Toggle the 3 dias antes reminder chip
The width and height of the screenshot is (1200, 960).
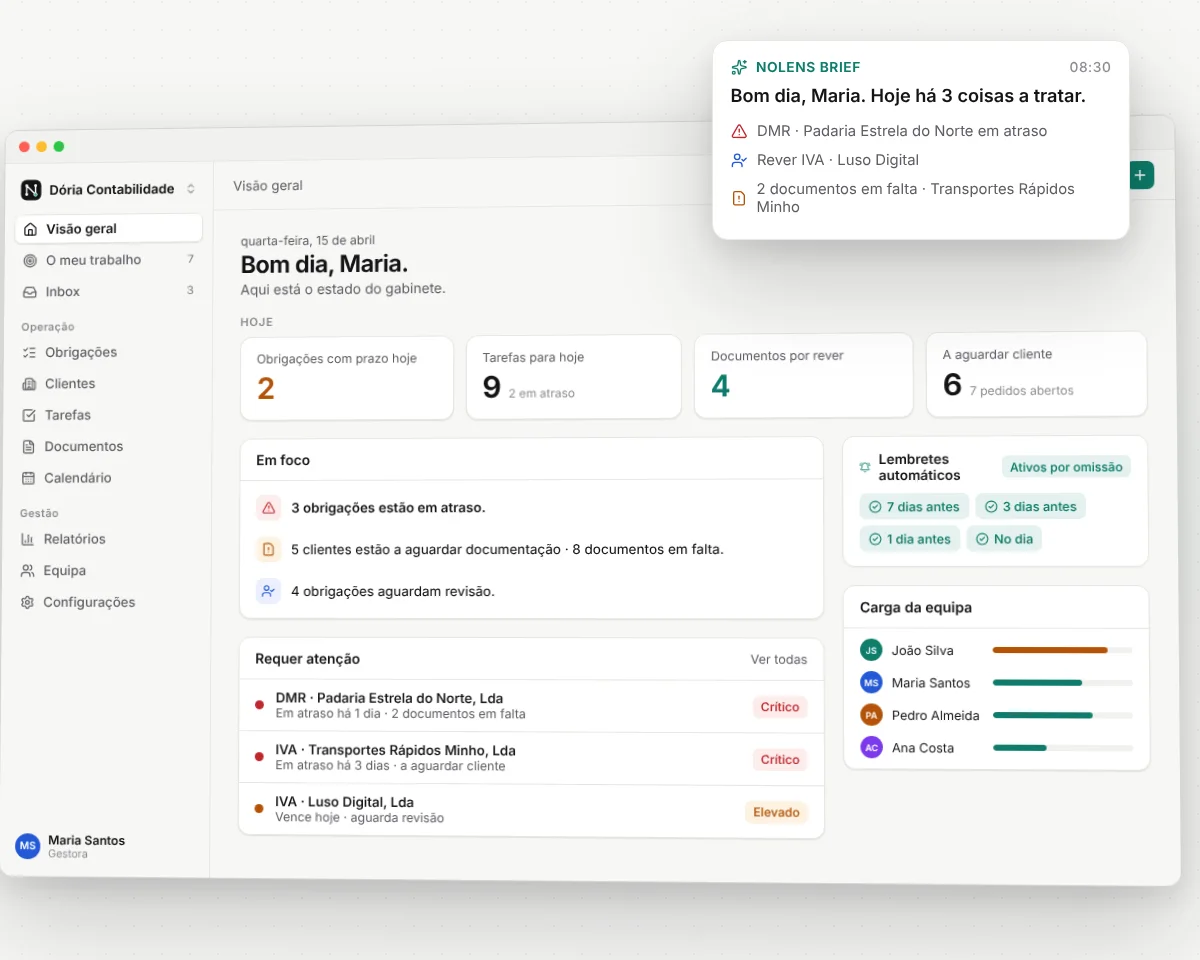(x=1030, y=507)
